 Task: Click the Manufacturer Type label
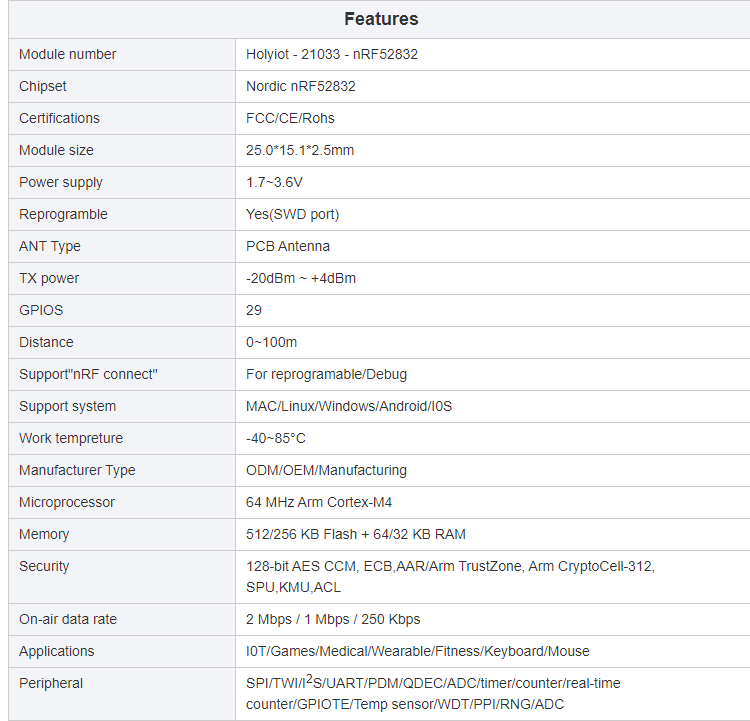(77, 470)
